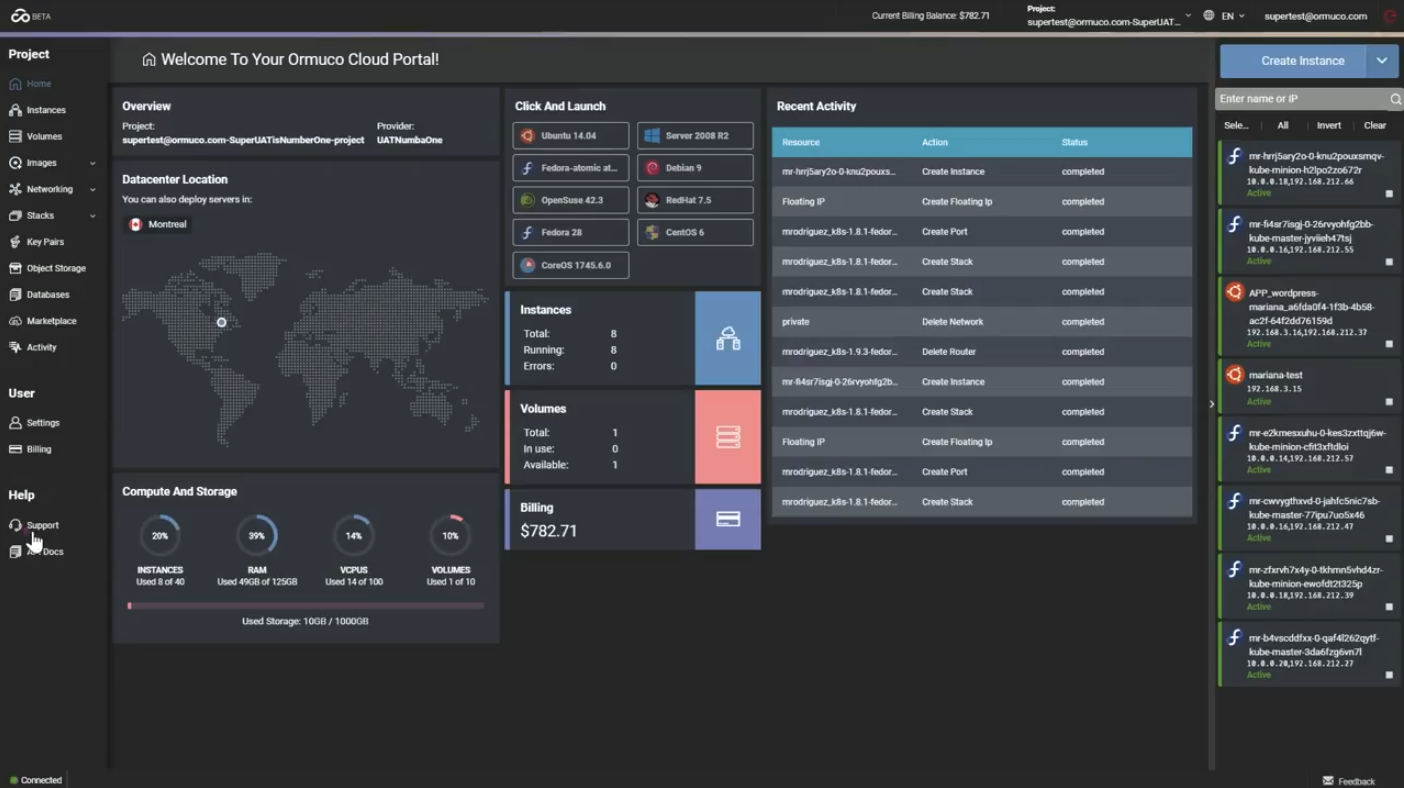This screenshot has height=788, width=1404.
Task: Click the globe language icon
Action: [x=1209, y=16]
